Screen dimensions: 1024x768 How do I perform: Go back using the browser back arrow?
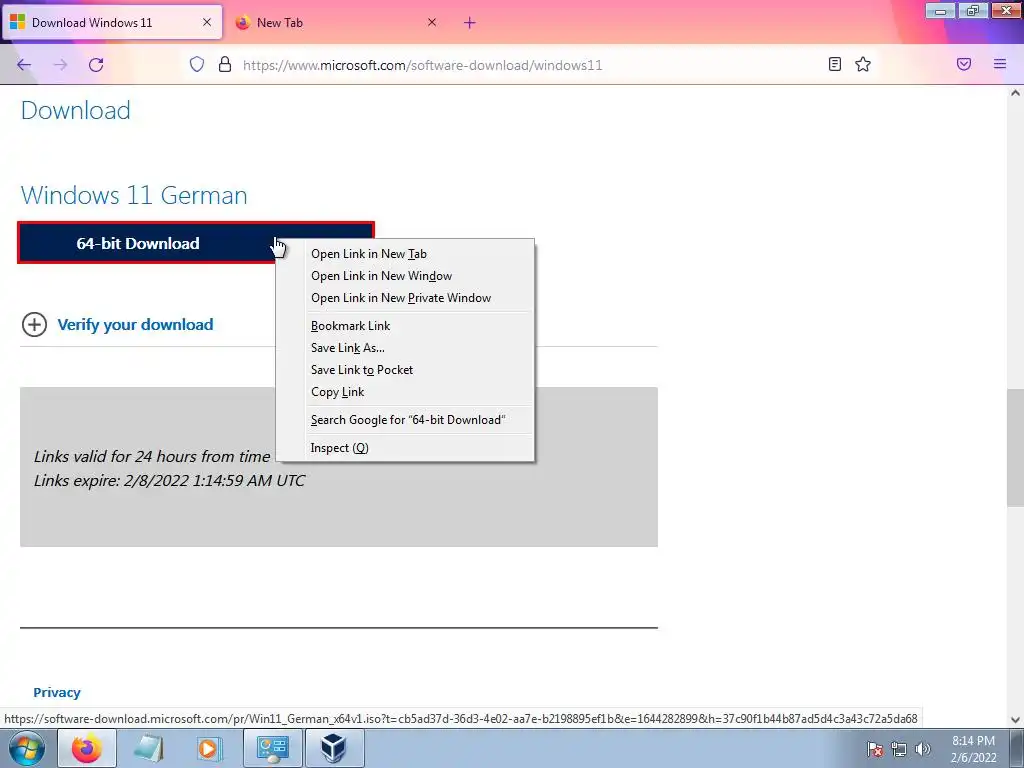point(24,65)
